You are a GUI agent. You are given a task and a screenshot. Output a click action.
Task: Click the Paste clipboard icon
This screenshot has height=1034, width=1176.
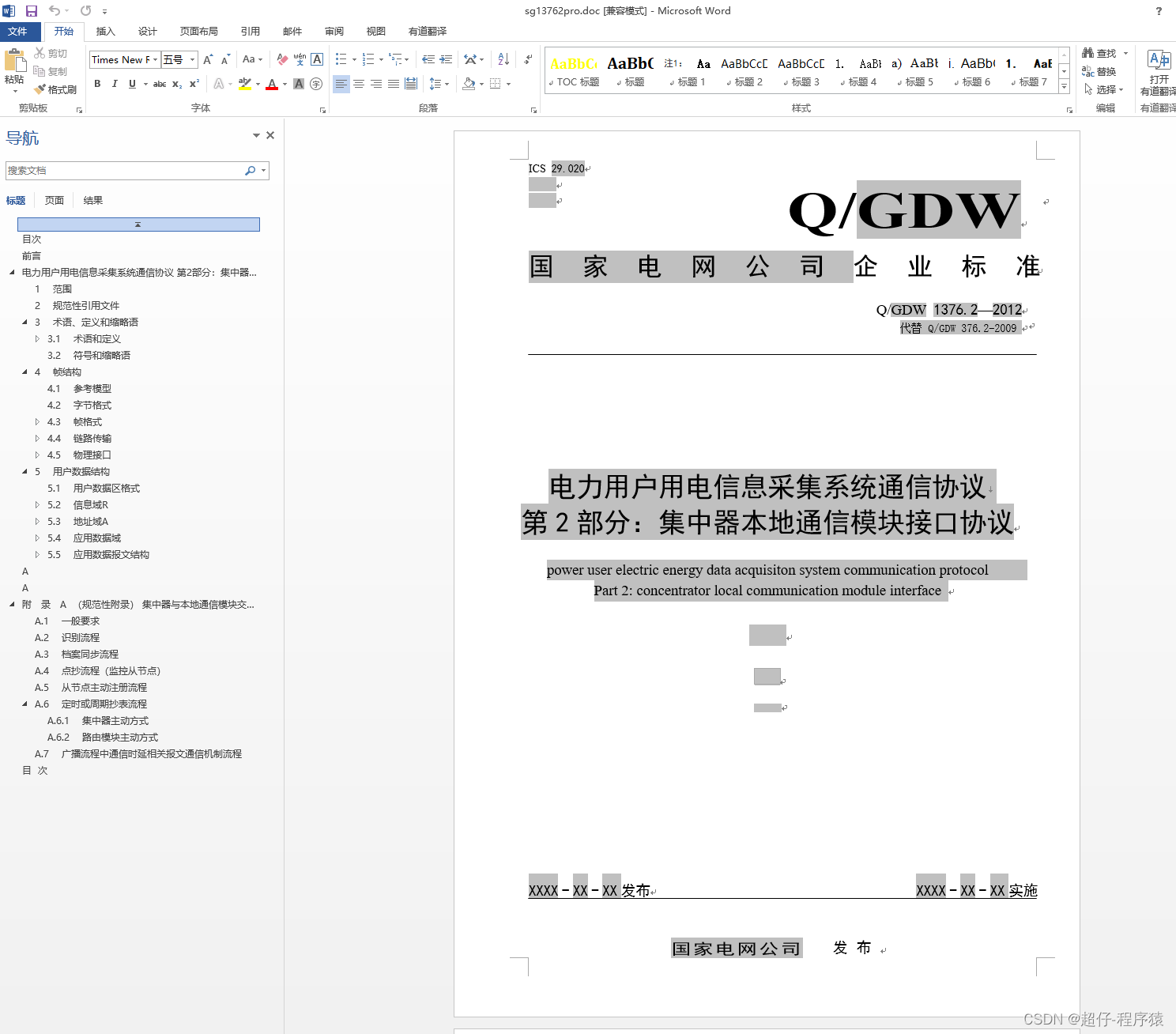[x=14, y=62]
